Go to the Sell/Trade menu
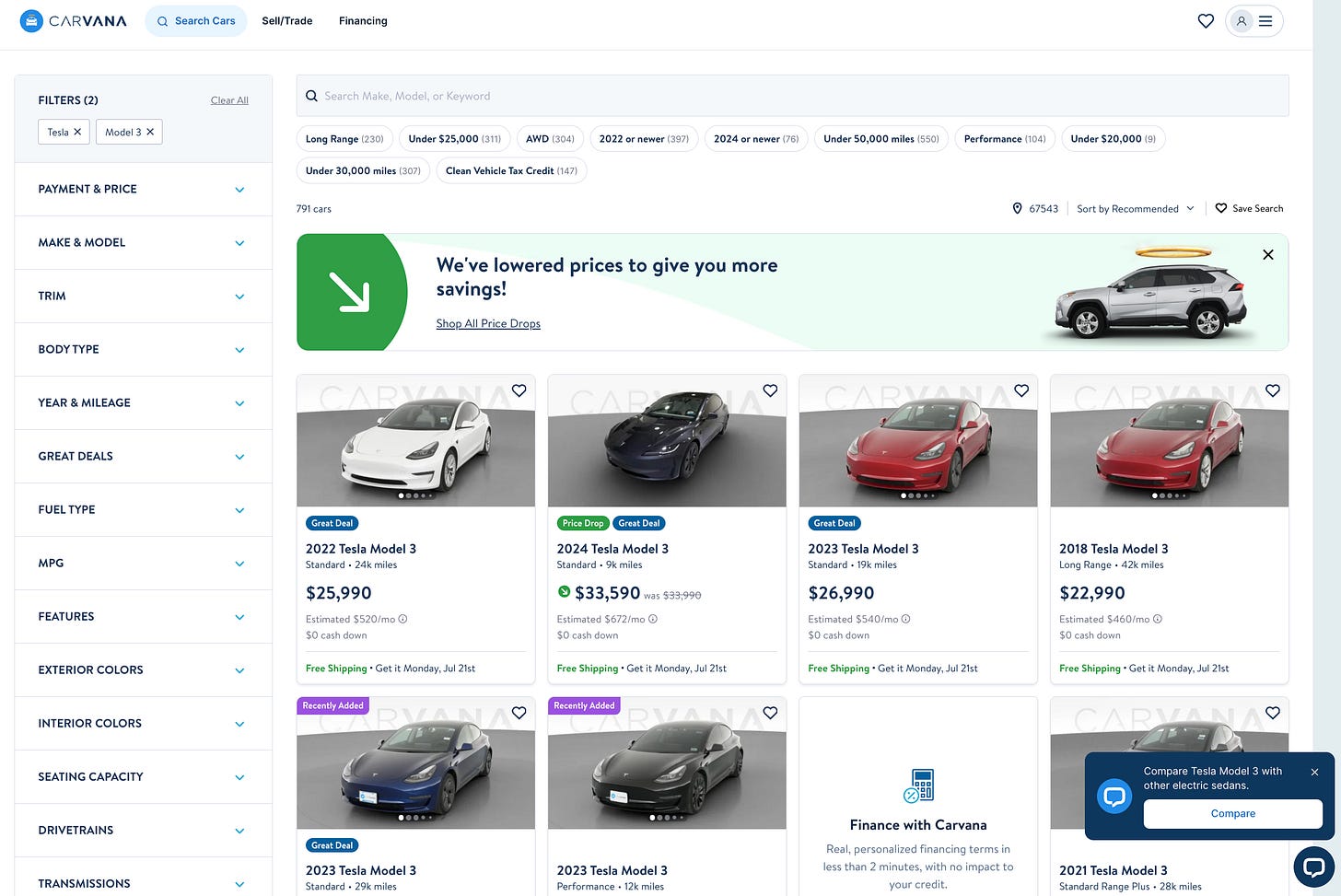The image size is (1341, 896). [287, 20]
